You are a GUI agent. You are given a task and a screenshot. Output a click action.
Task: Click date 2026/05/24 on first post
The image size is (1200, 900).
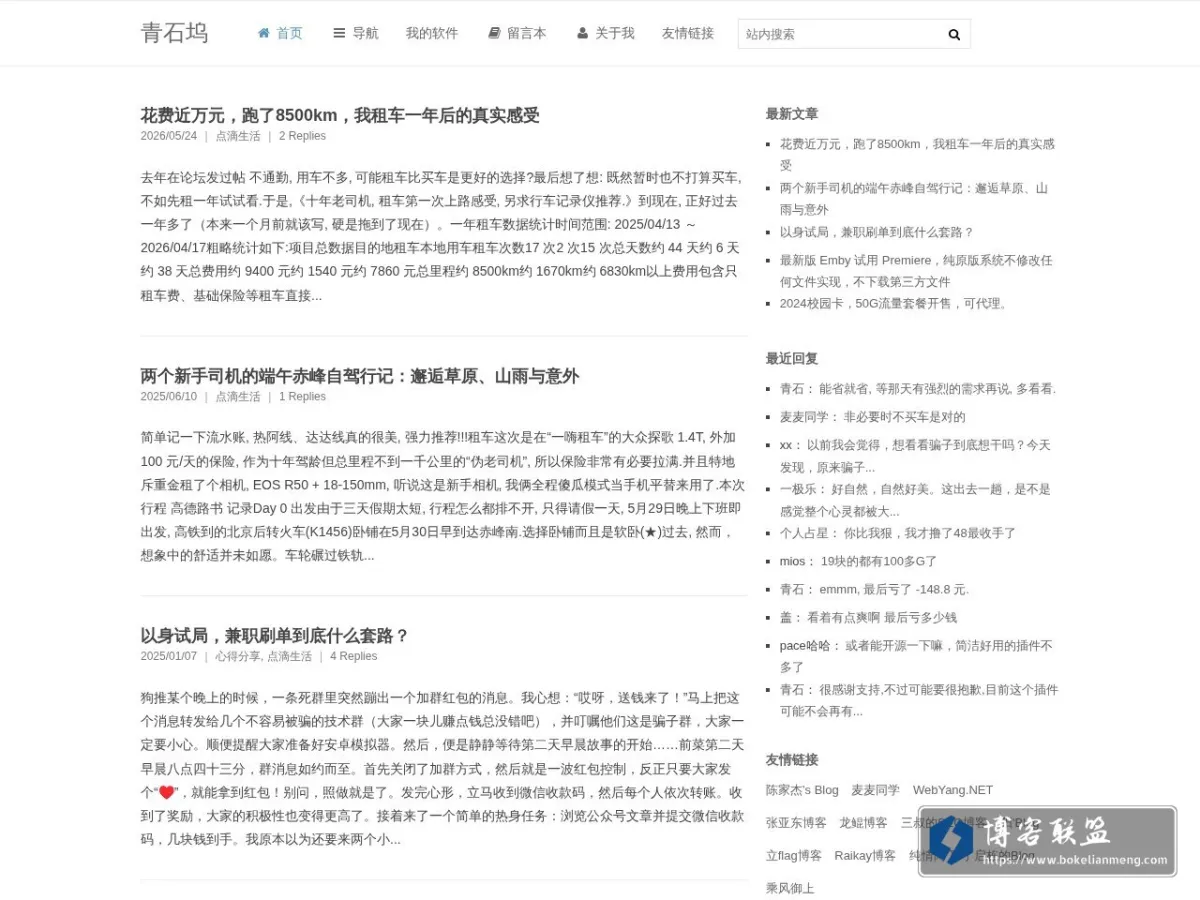(169, 136)
